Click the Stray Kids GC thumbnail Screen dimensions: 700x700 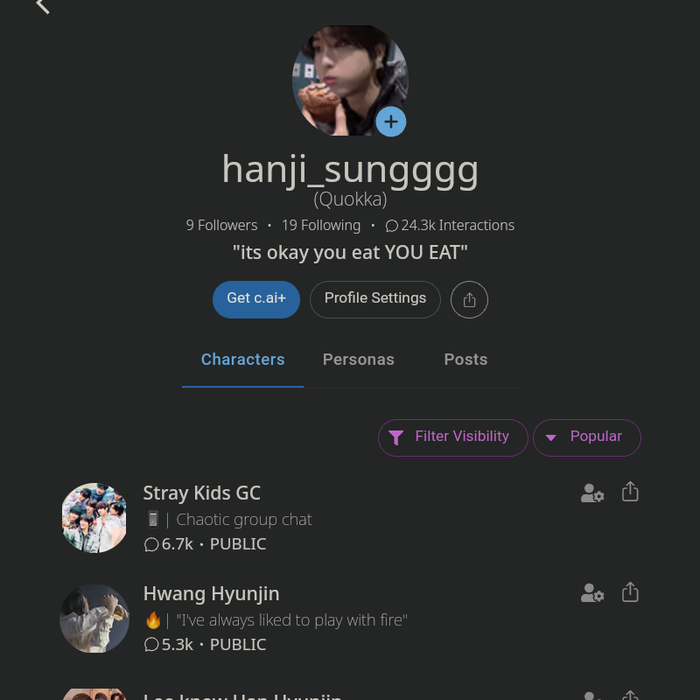[x=94, y=518]
